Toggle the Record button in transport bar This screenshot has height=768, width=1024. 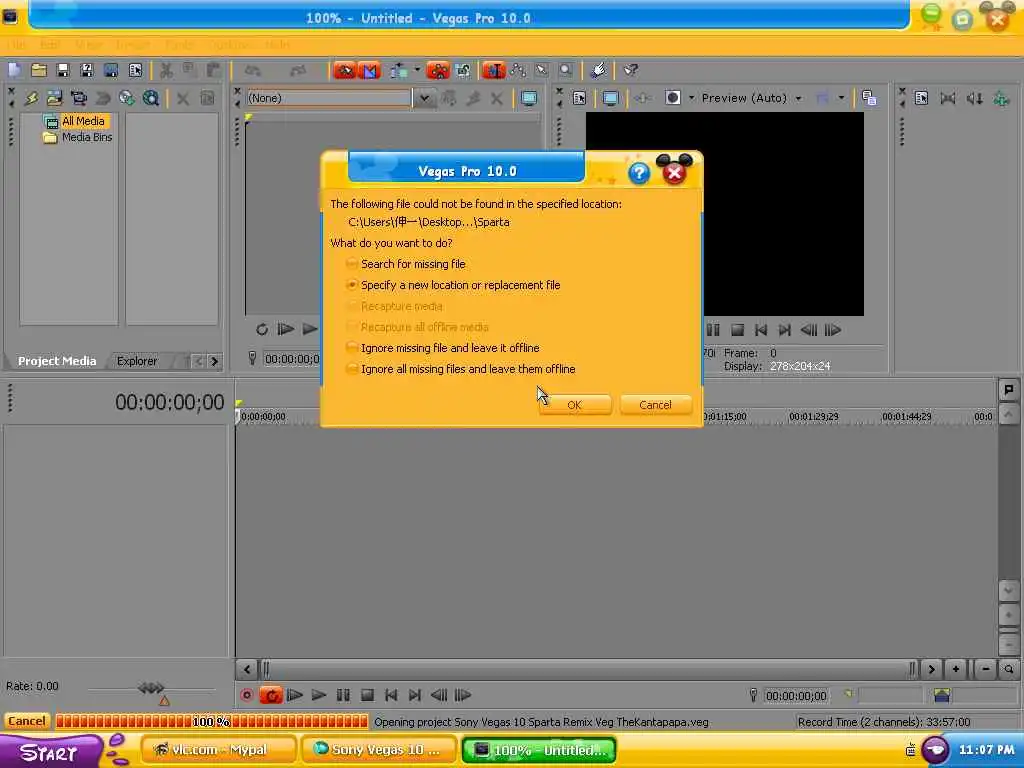tap(246, 696)
